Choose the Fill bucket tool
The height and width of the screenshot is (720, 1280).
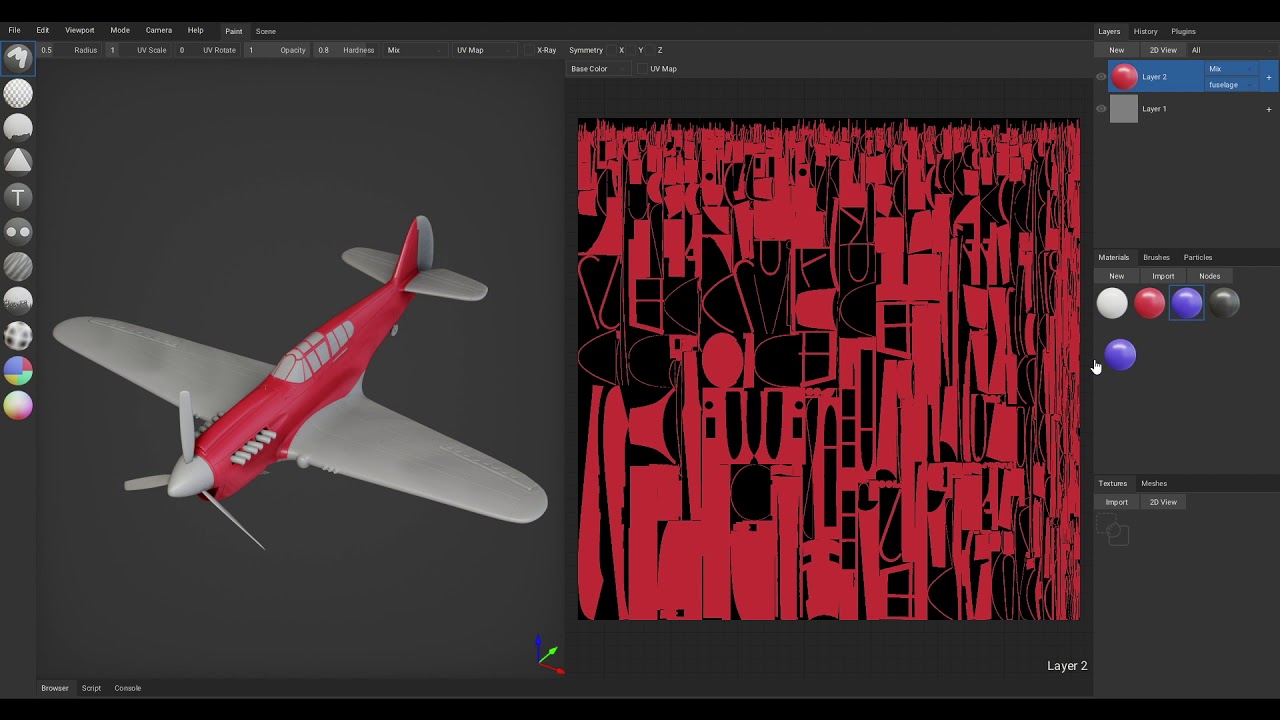[x=18, y=127]
